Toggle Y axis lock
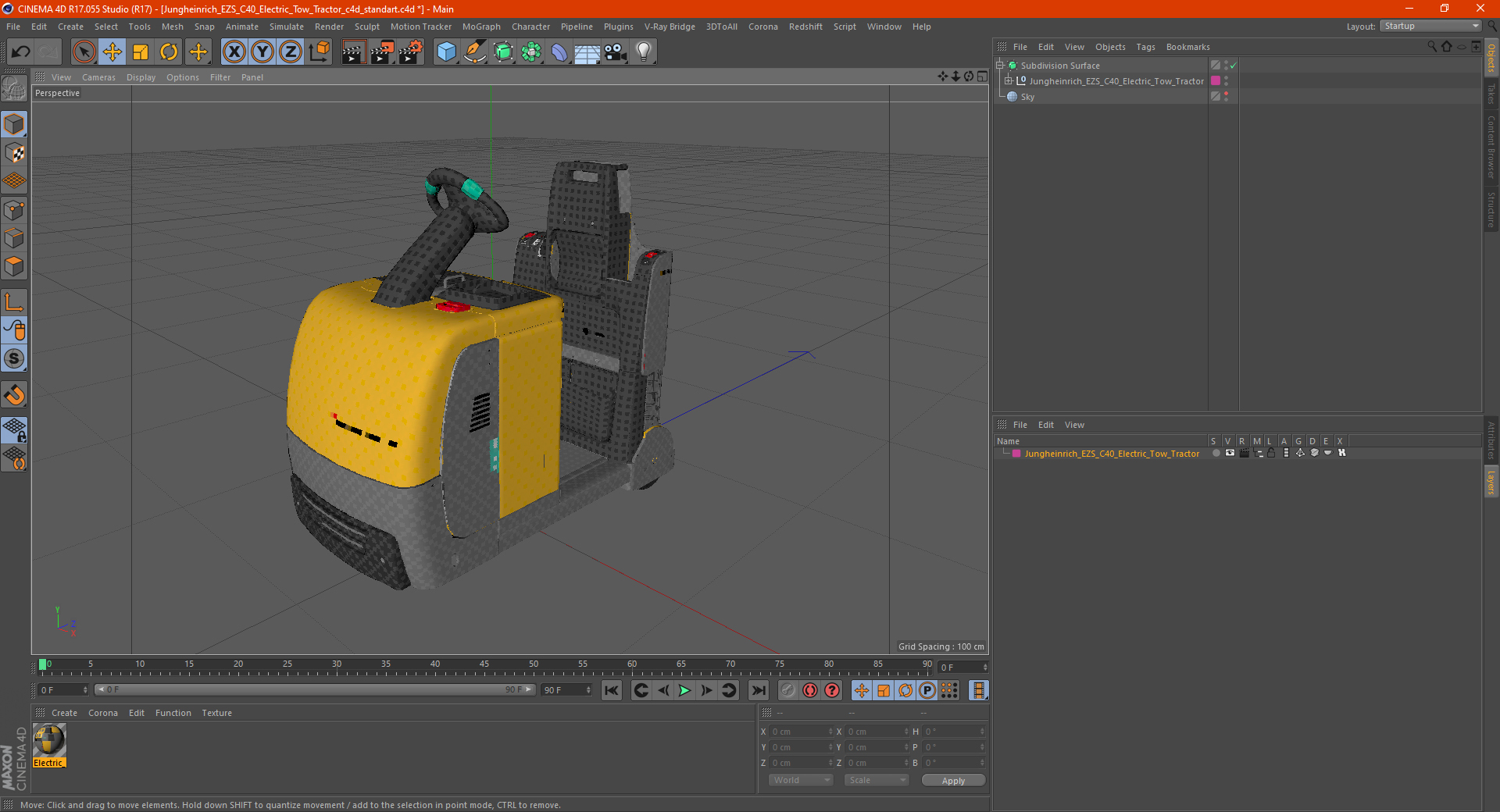Image resolution: width=1500 pixels, height=812 pixels. click(262, 52)
